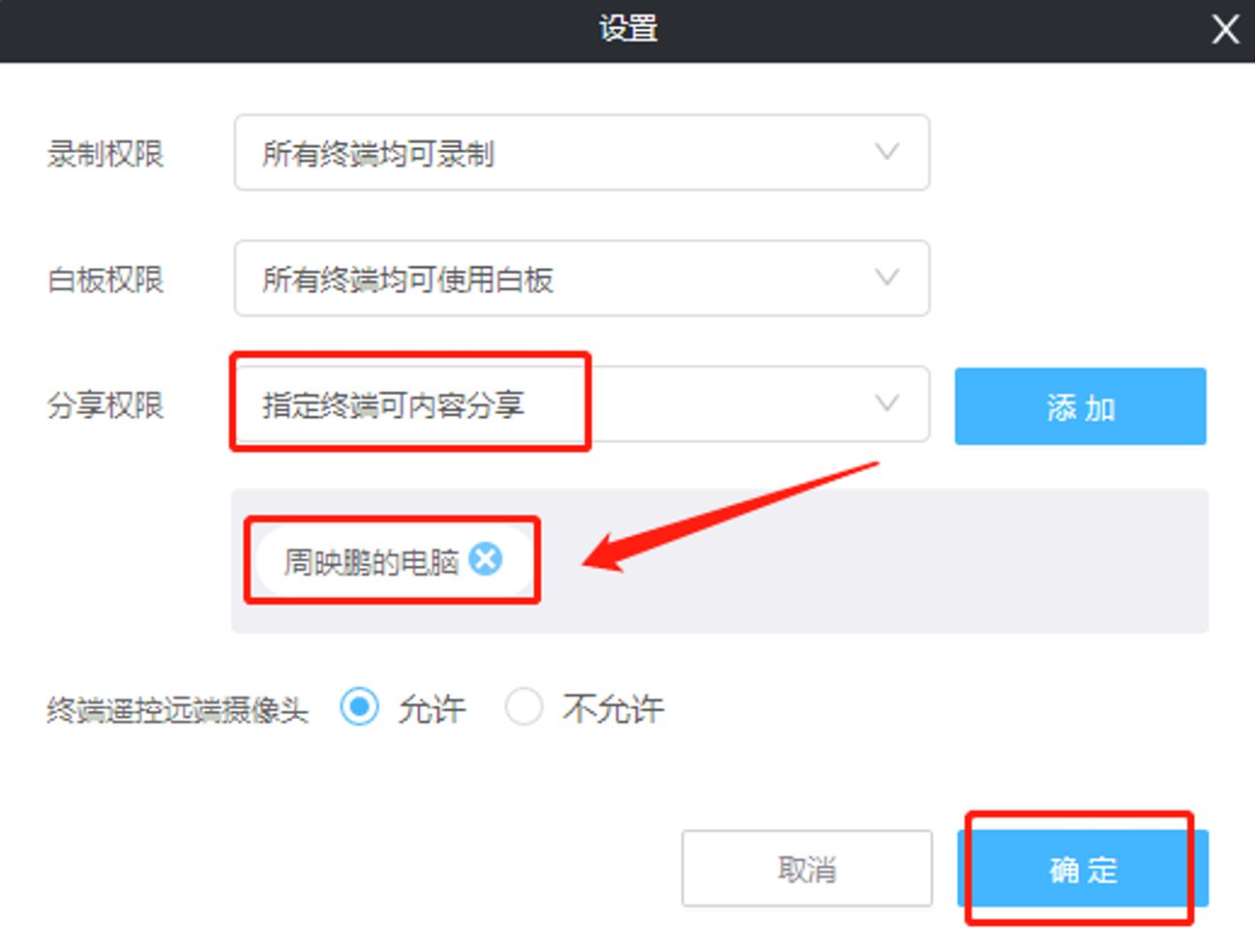Image resolution: width=1255 pixels, height=952 pixels.
Task: Click the 允许 label text
Action: pos(432,709)
